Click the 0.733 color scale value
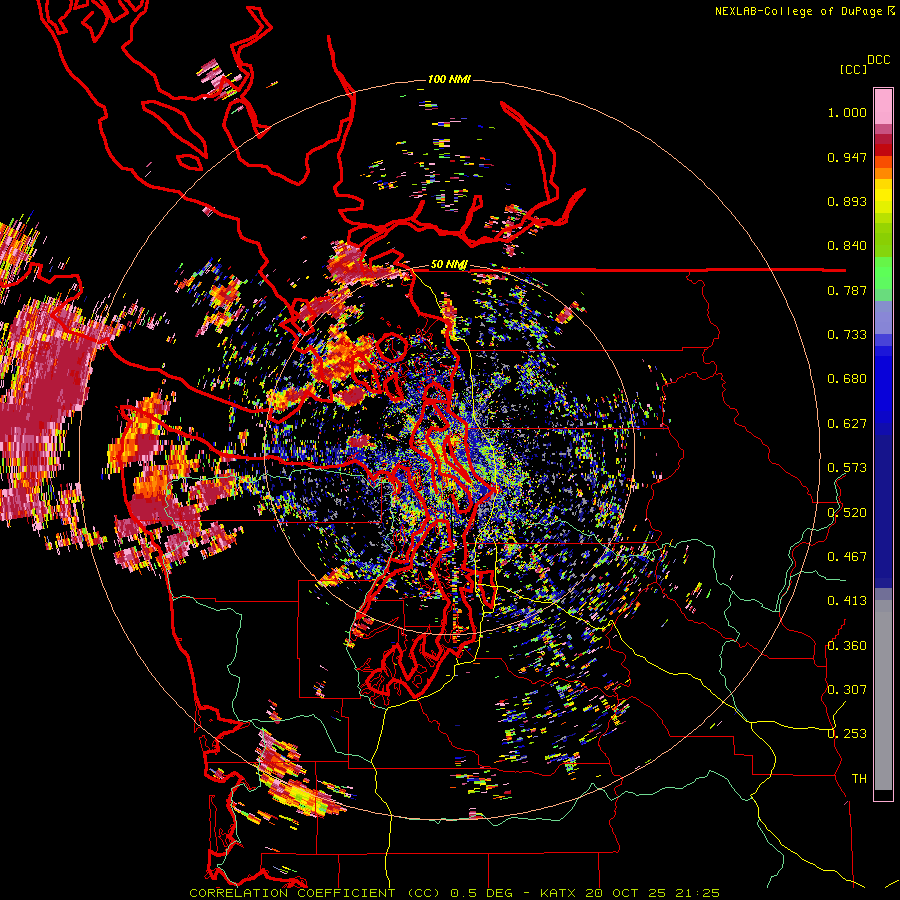 pyautogui.click(x=847, y=335)
